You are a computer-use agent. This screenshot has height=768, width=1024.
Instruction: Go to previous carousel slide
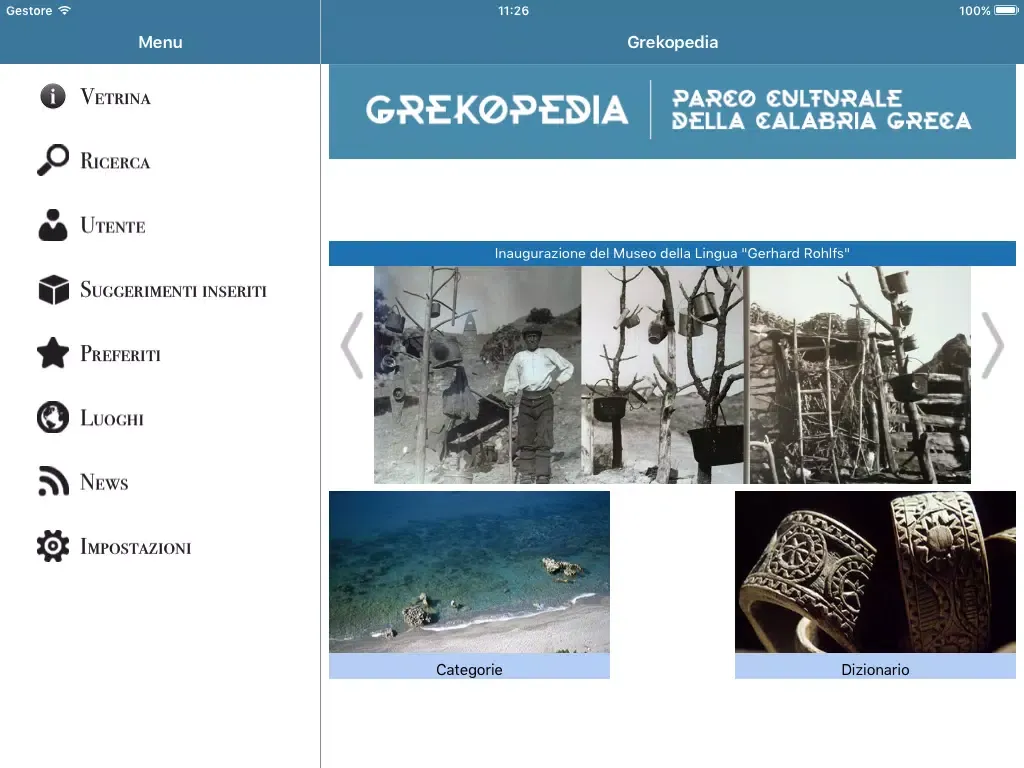[352, 345]
